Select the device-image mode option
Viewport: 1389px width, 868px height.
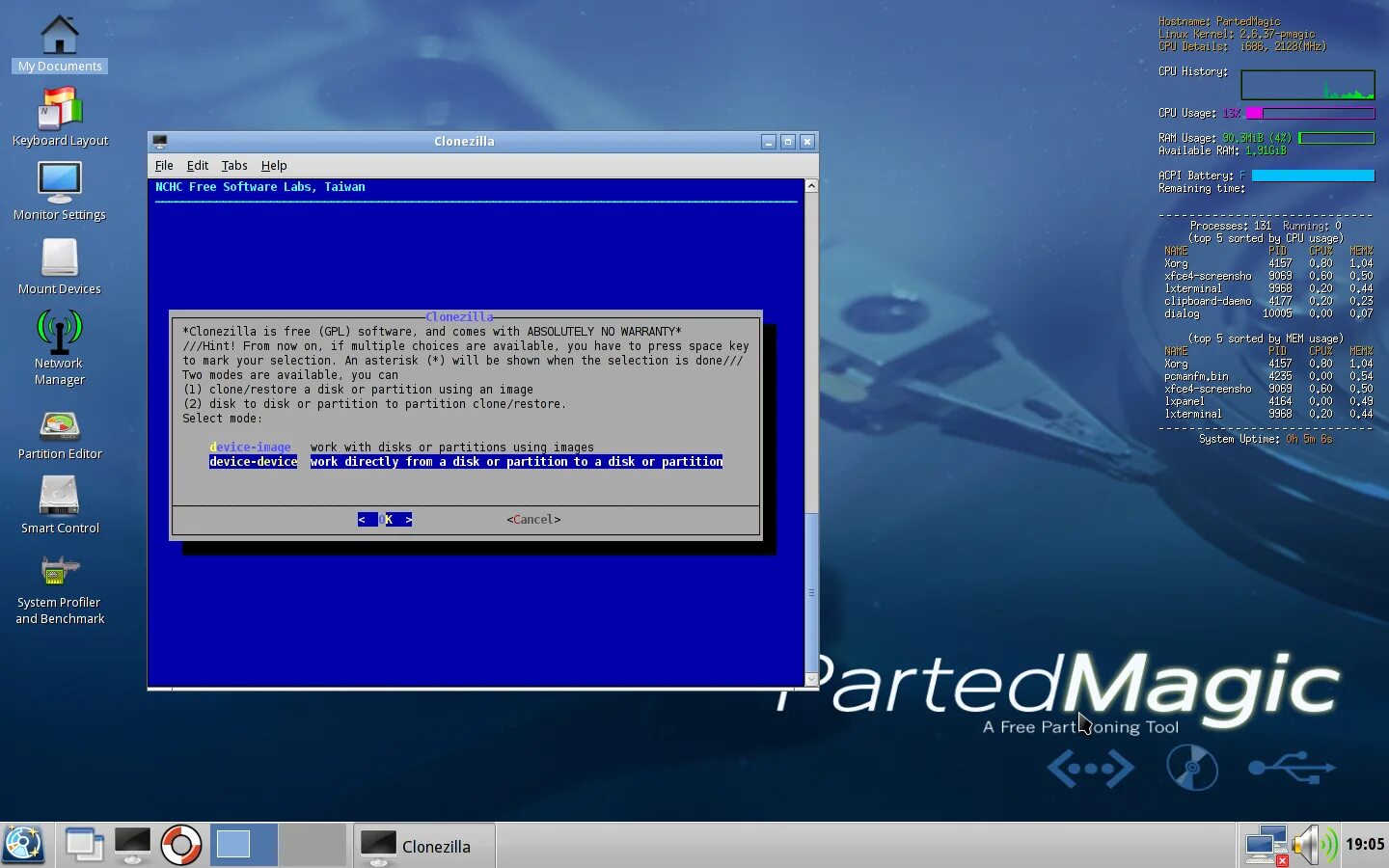(x=250, y=448)
